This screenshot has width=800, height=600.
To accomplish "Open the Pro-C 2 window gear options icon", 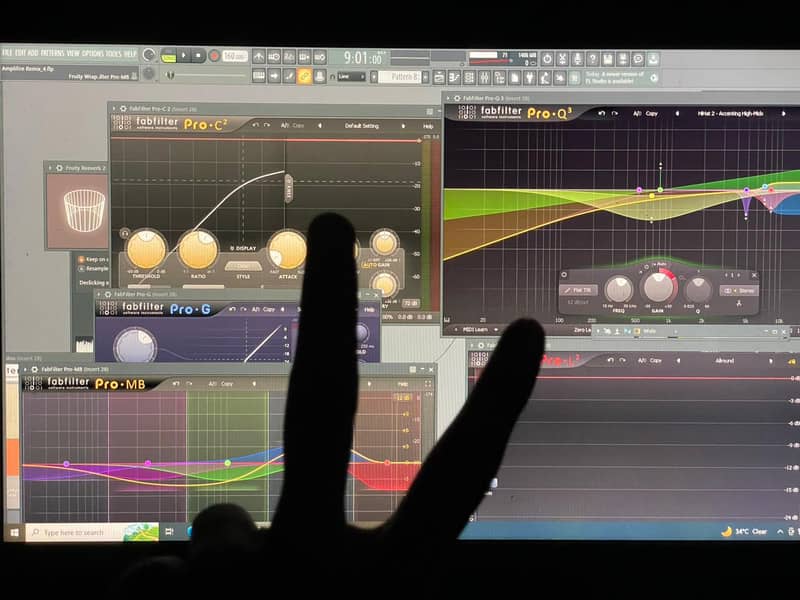I will tap(123, 109).
